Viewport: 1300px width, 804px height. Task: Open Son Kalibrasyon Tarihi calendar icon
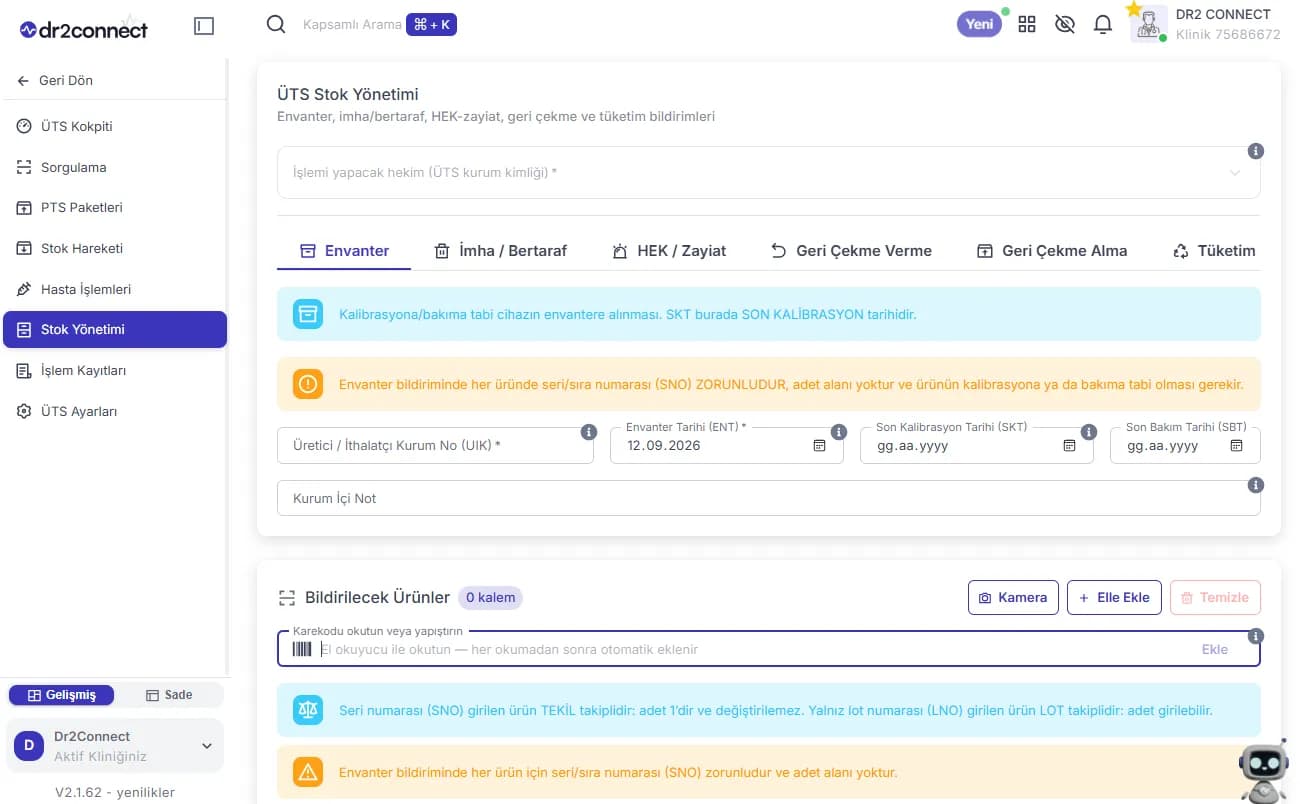[x=1069, y=446]
